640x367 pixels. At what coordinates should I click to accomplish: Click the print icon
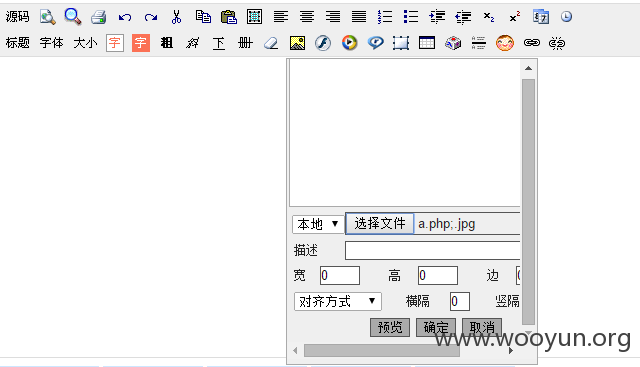(x=99, y=17)
